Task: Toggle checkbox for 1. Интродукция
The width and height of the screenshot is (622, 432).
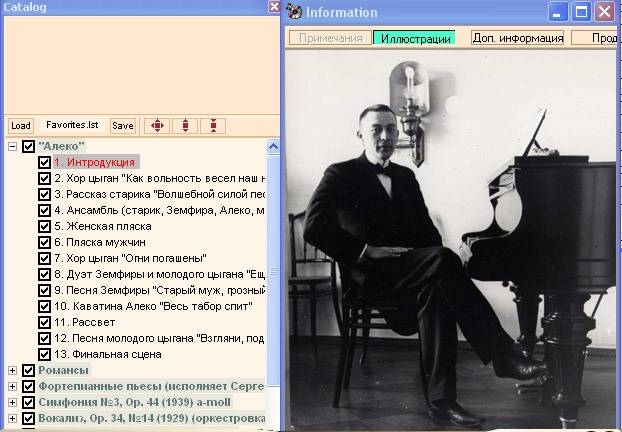Action: (44, 162)
